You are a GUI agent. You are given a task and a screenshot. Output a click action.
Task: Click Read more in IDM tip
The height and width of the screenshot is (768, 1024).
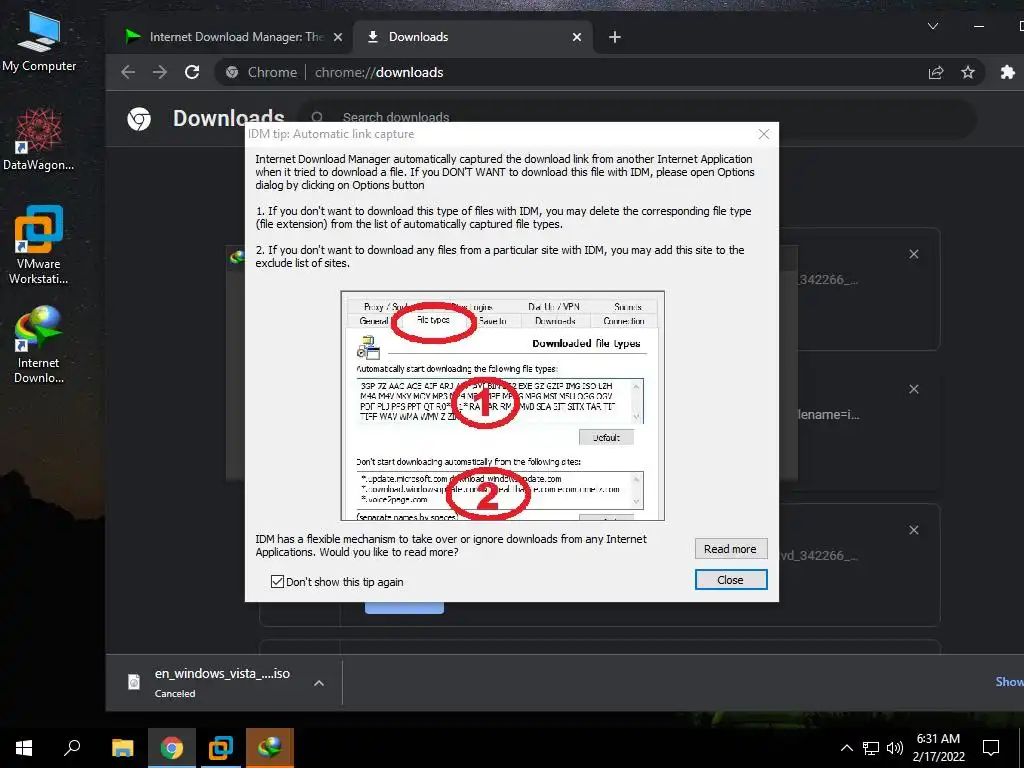point(730,549)
